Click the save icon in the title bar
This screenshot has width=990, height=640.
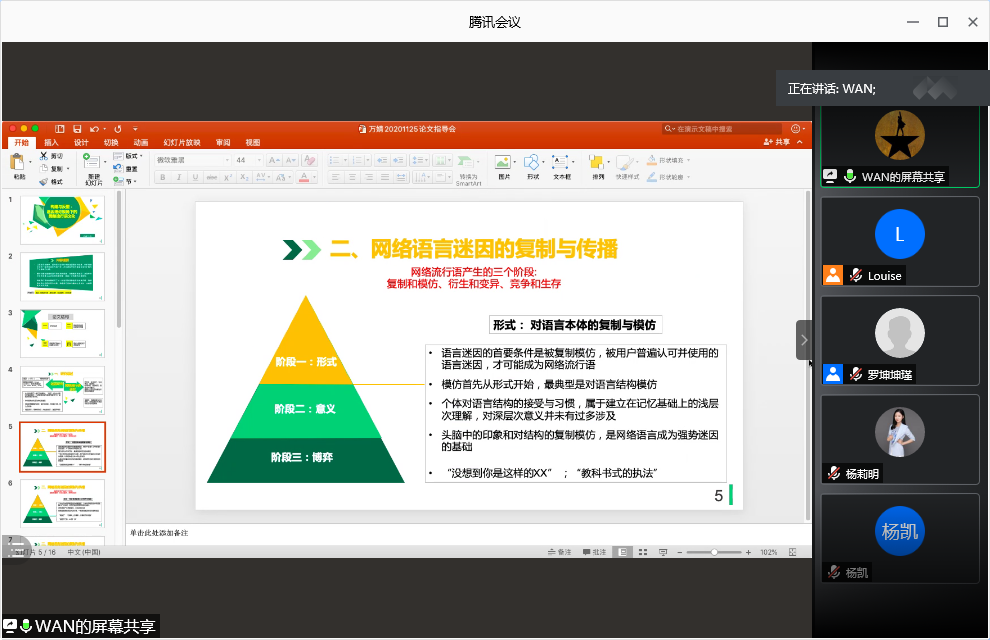click(x=75, y=129)
